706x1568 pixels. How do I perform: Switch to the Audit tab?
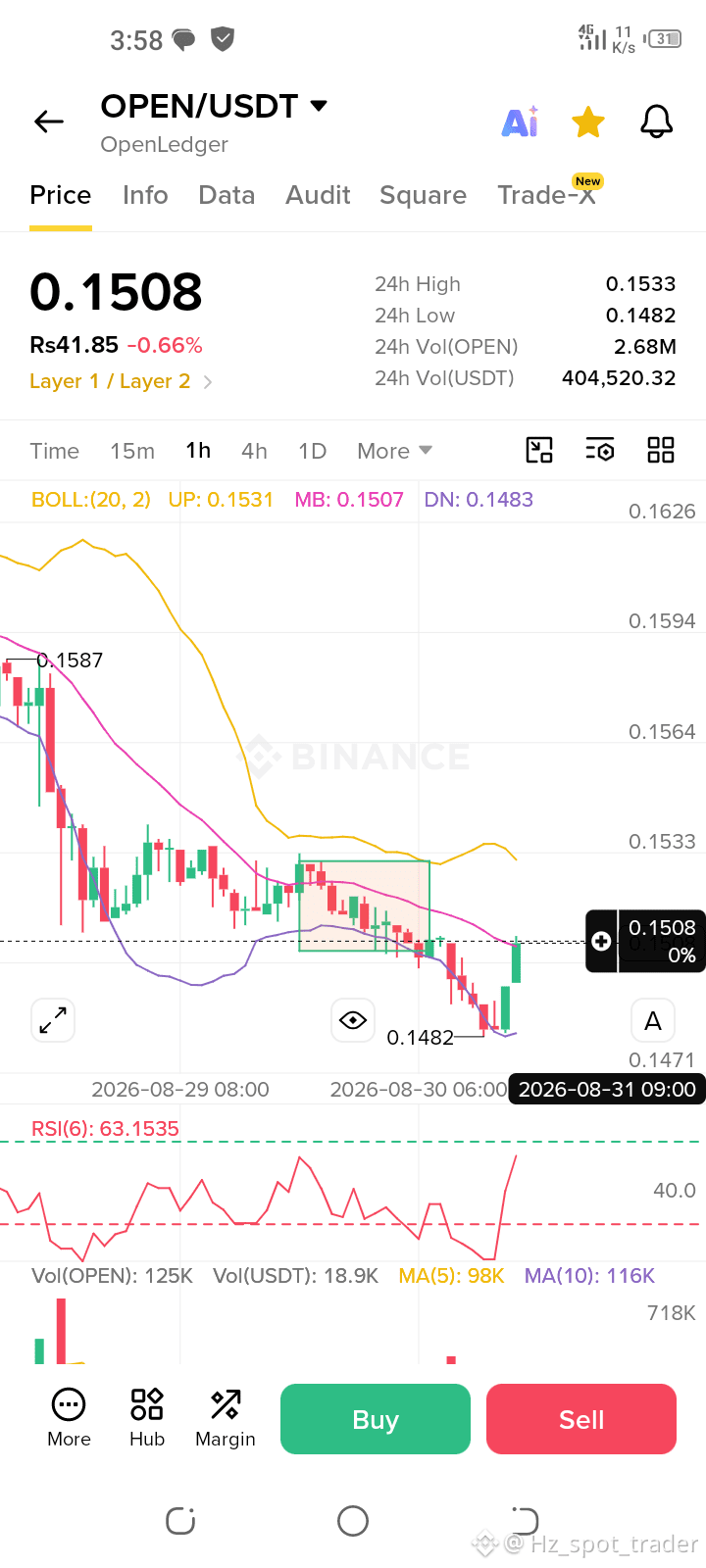point(318,195)
